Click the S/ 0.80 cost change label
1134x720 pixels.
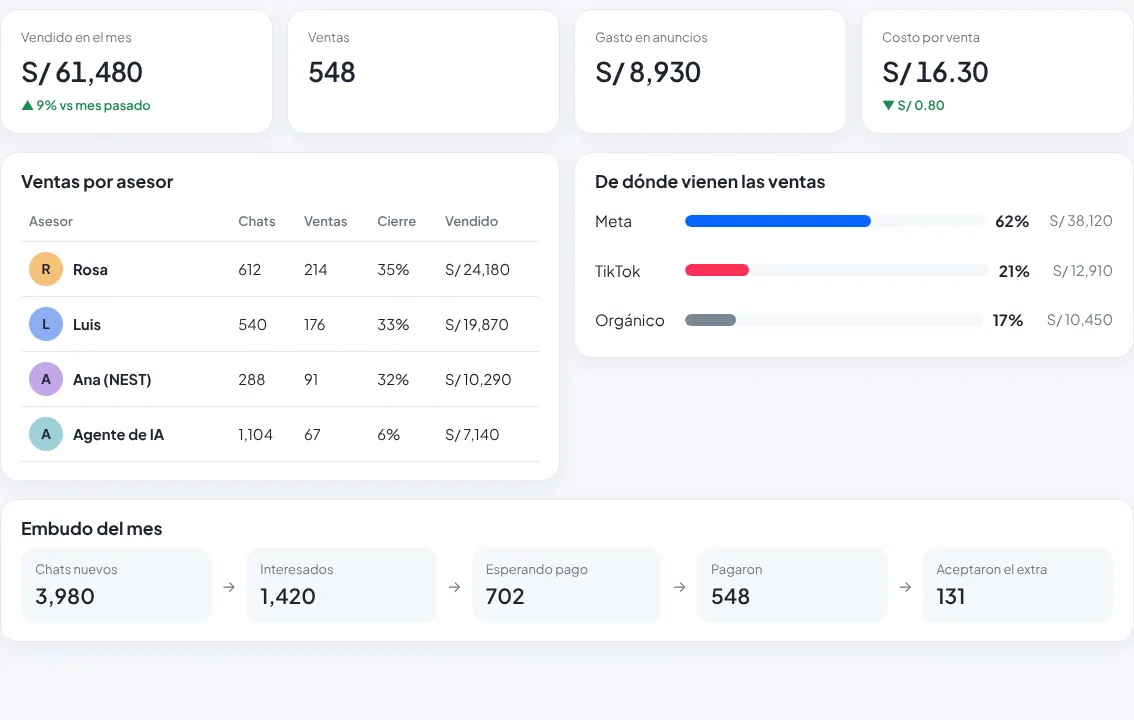coord(921,106)
